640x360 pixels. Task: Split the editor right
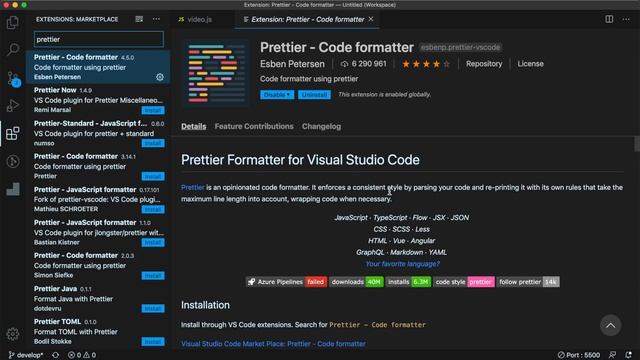[x=609, y=19]
